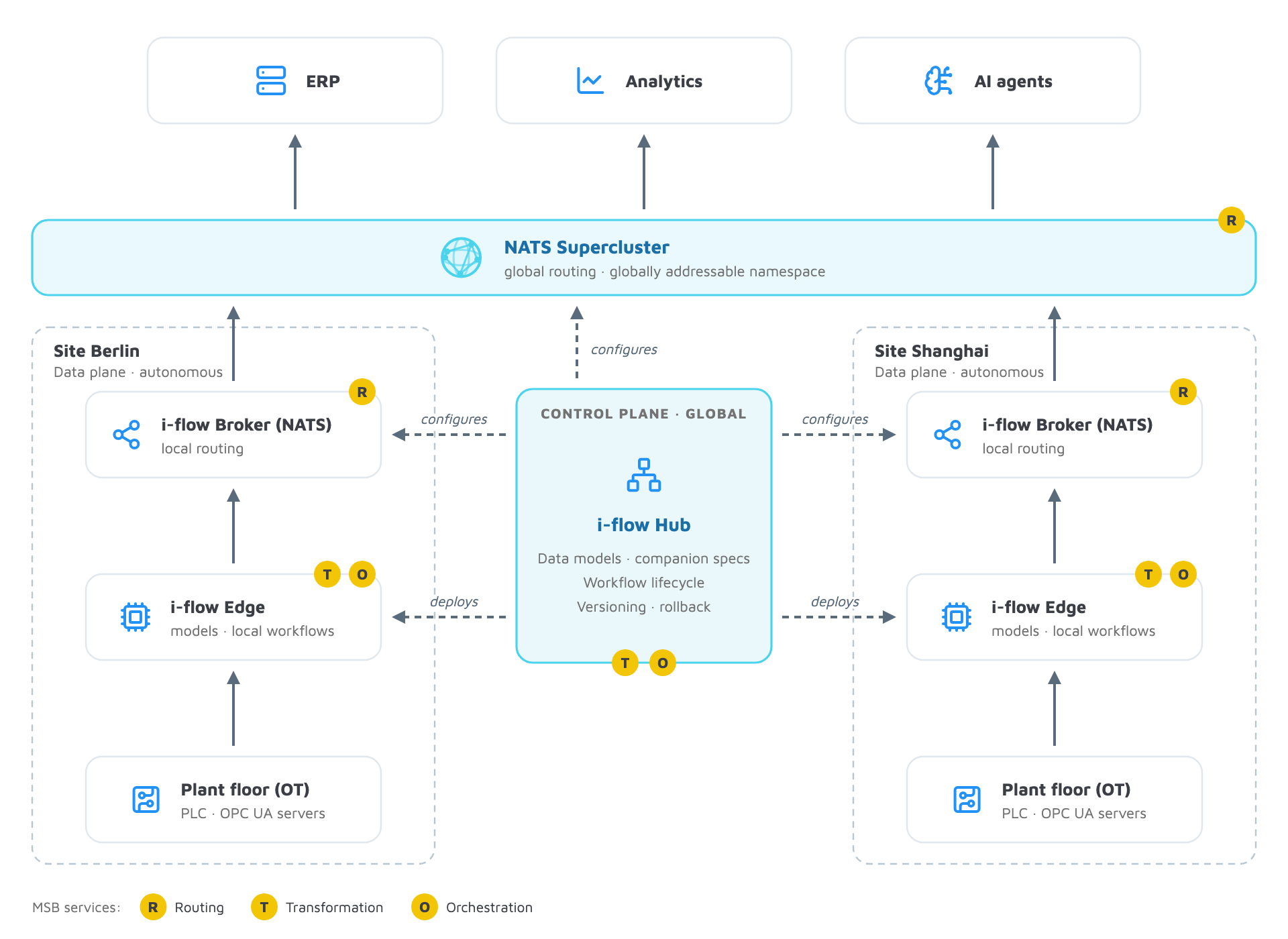Select the ERP label
The height and width of the screenshot is (939, 1288).
click(323, 81)
